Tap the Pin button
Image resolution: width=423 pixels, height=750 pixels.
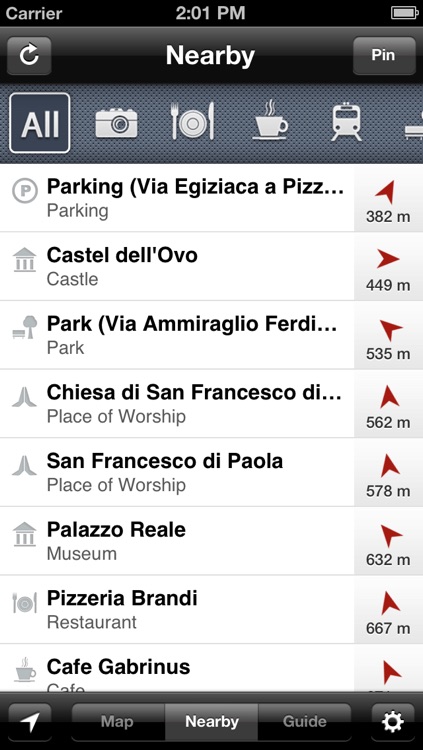pyautogui.click(x=384, y=55)
